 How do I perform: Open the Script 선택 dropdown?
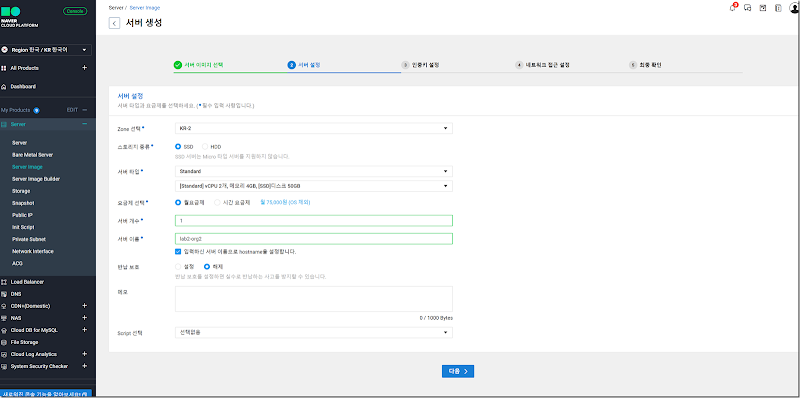click(313, 333)
